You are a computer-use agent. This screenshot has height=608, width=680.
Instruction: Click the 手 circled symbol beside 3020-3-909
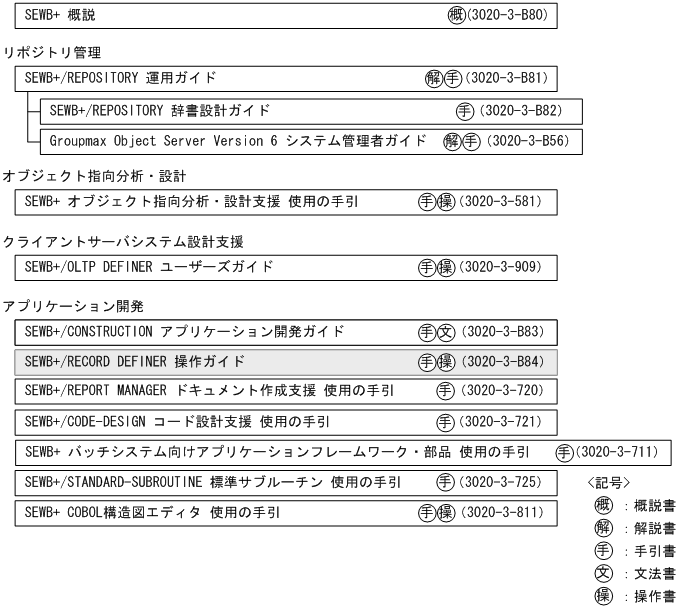click(x=427, y=268)
